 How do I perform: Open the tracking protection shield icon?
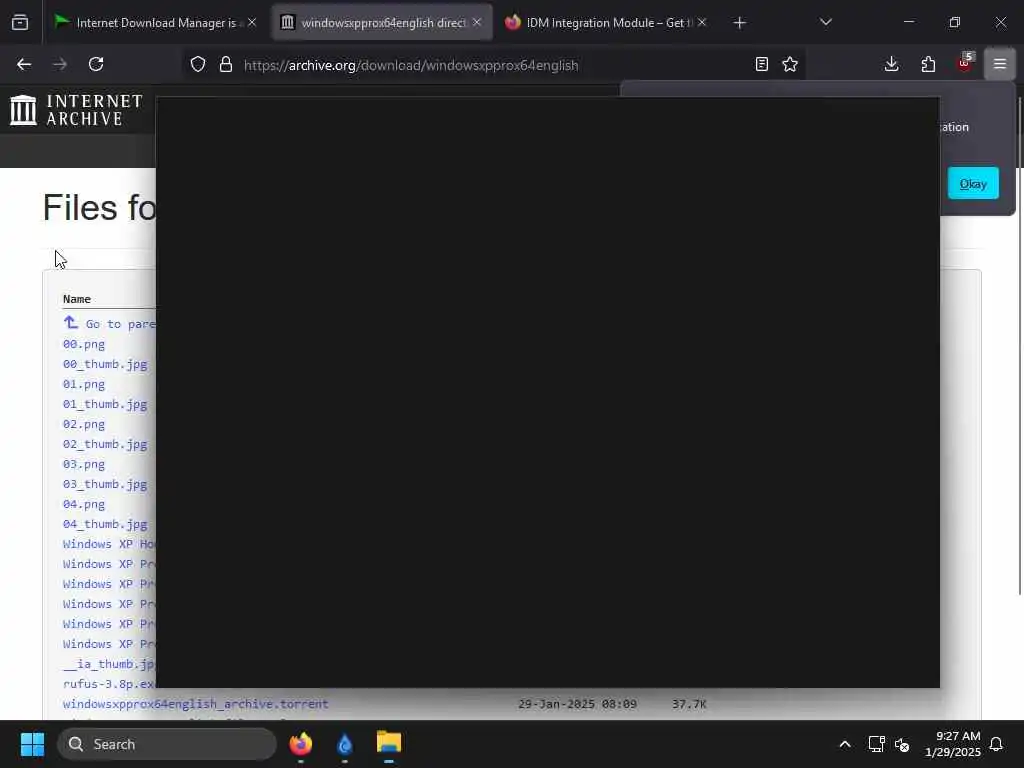[x=198, y=64]
